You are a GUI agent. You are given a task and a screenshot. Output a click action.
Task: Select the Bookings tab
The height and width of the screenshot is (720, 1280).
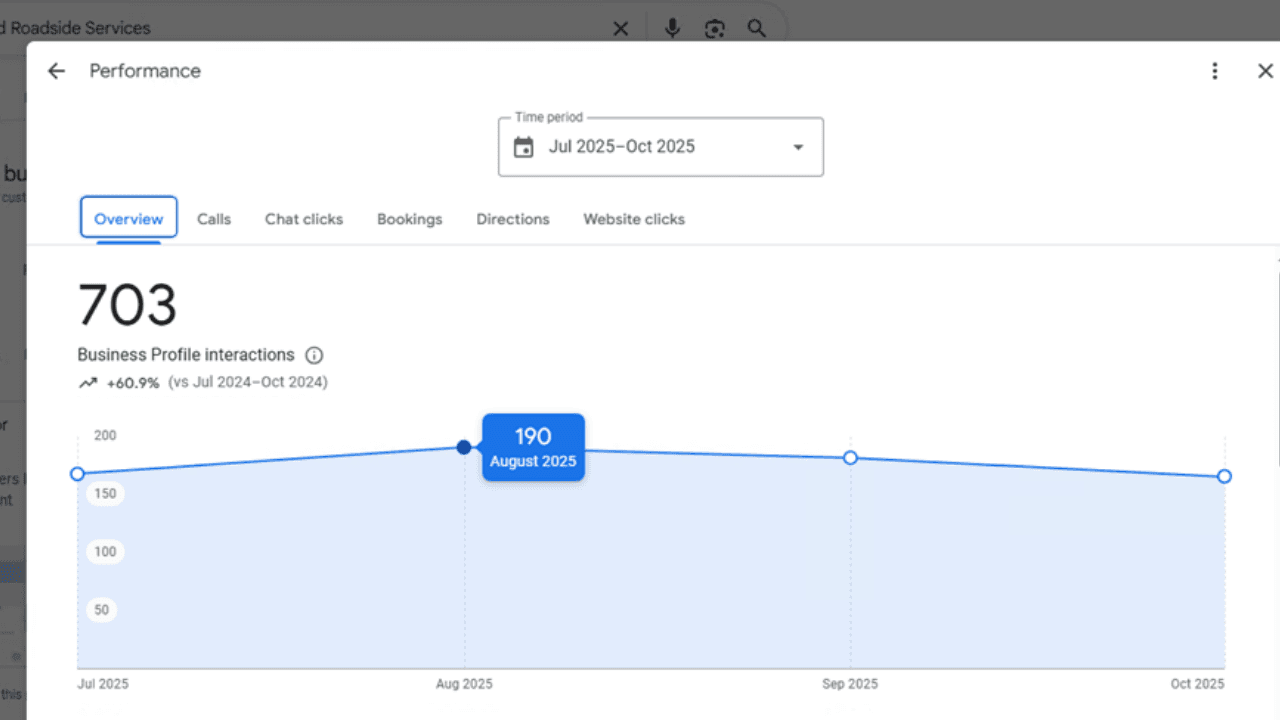click(x=409, y=219)
